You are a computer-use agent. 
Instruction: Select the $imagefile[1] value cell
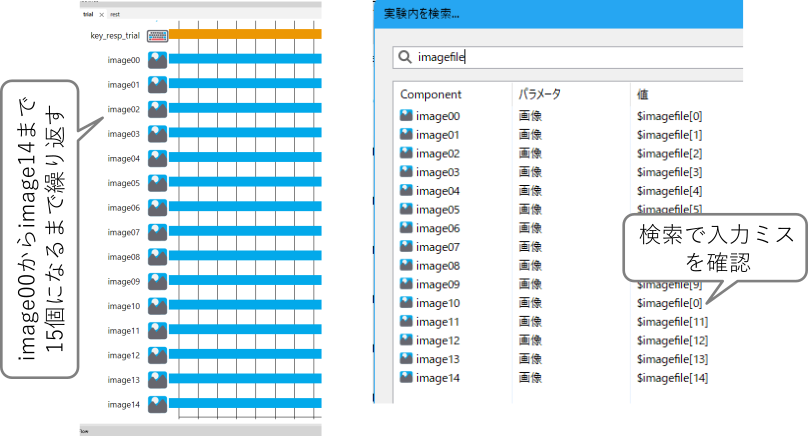coord(669,135)
